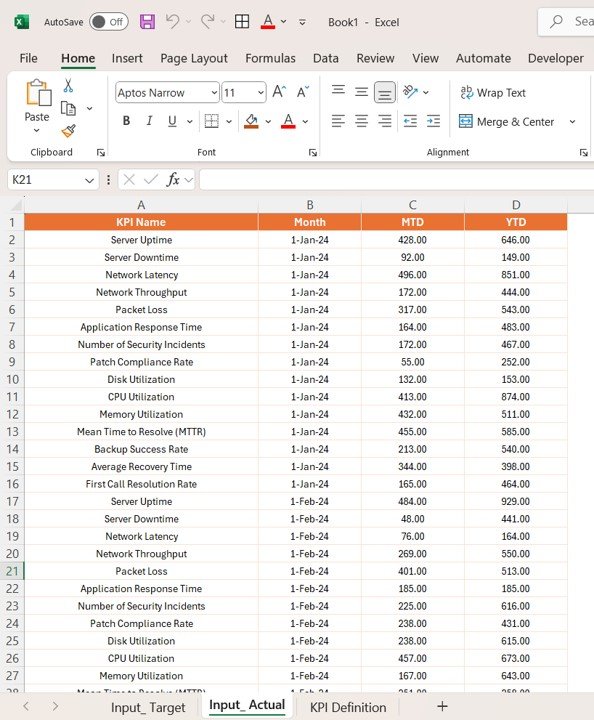Align text left in the ribbon
Viewport: 594px width, 720px height.
(x=338, y=121)
